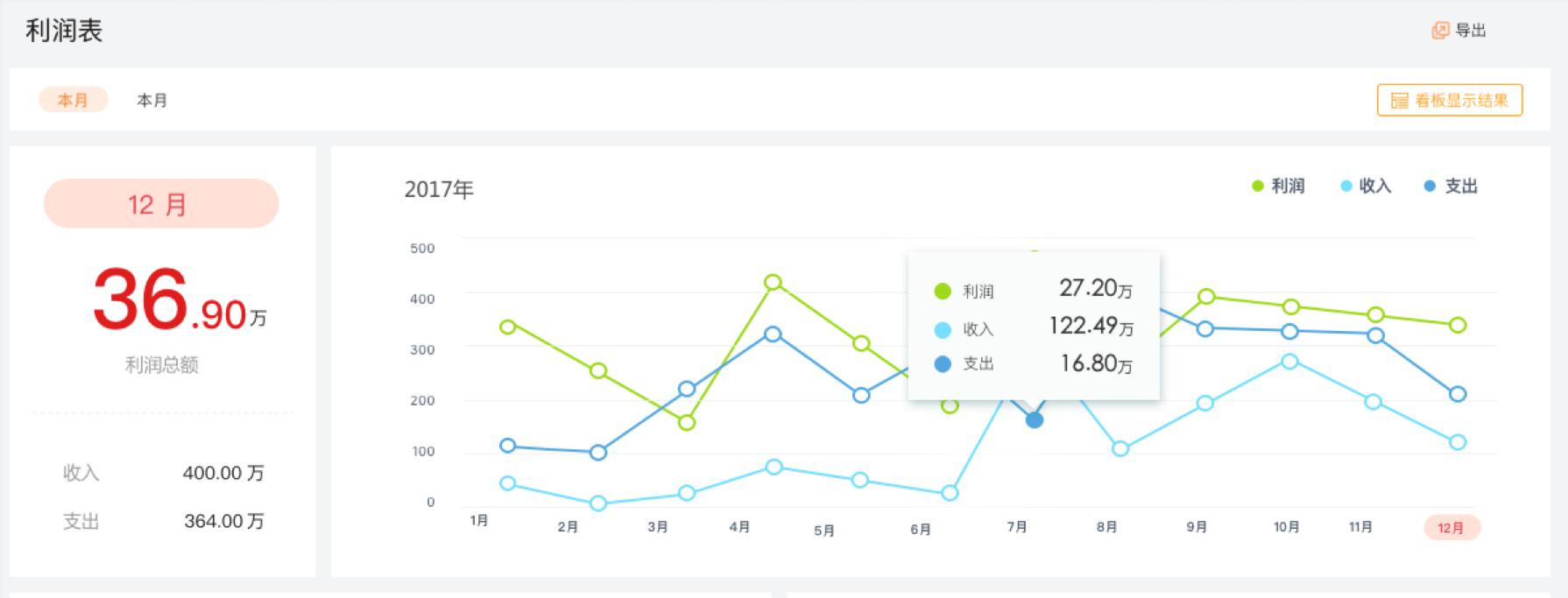Select the highlighted orange 本月 tab

point(73,100)
